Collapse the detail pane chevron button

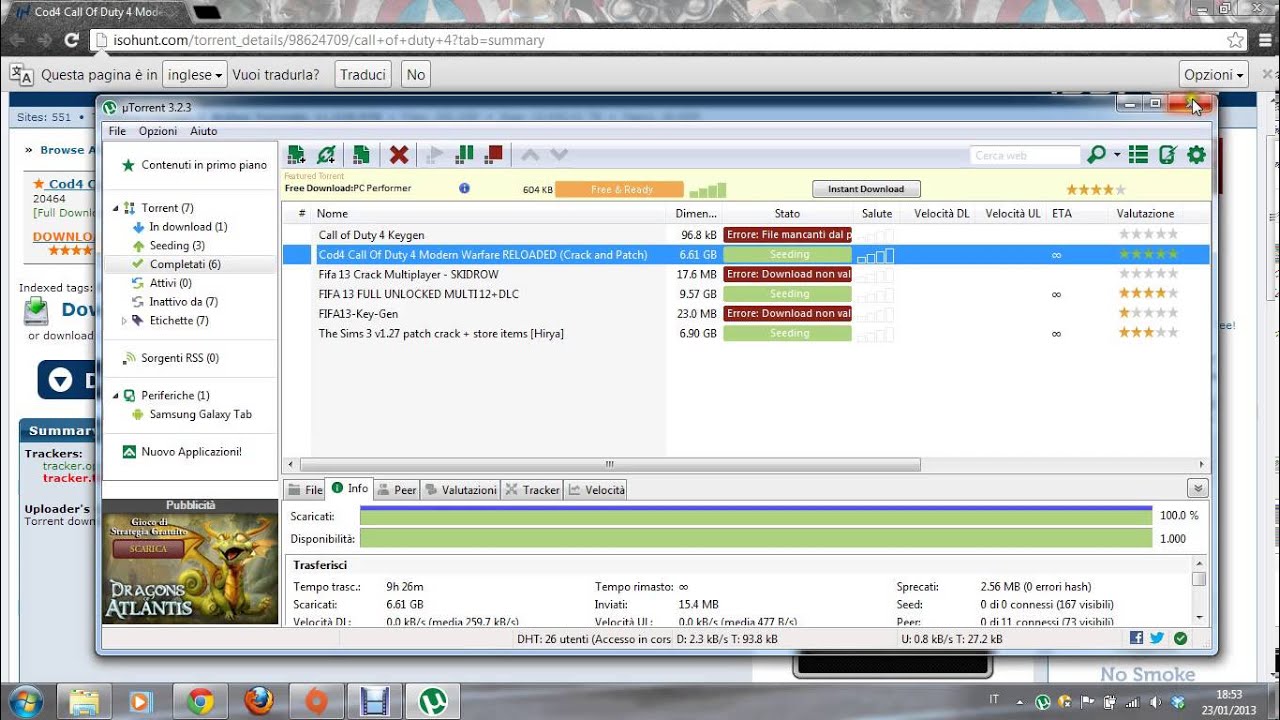pos(1197,488)
